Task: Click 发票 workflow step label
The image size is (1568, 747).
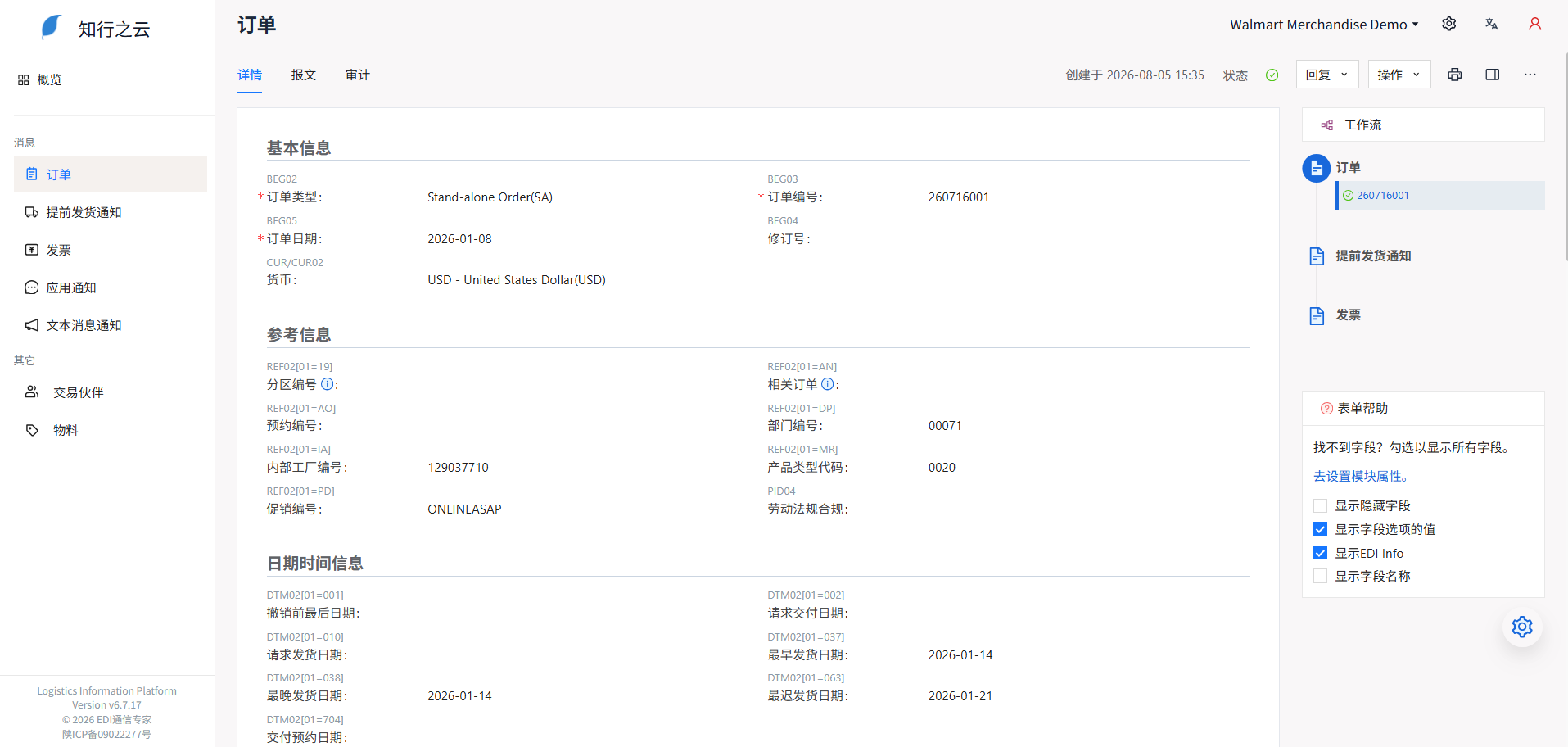Action: pyautogui.click(x=1349, y=315)
